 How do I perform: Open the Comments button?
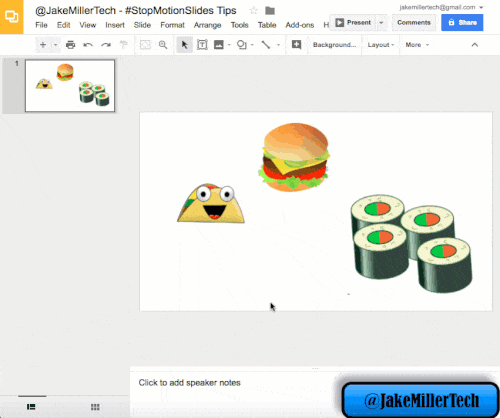(414, 23)
